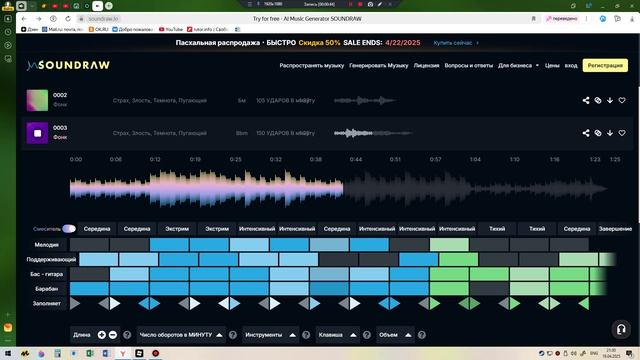Open the YouTube bookmark
This screenshot has width=640, height=360.
coord(171,29)
